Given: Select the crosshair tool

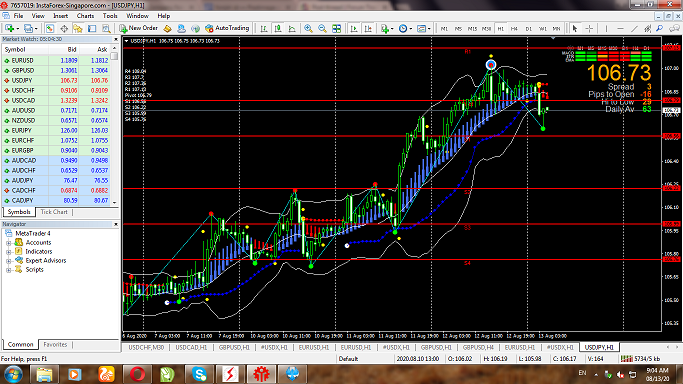Looking at the screenshot, I should coord(589,28).
